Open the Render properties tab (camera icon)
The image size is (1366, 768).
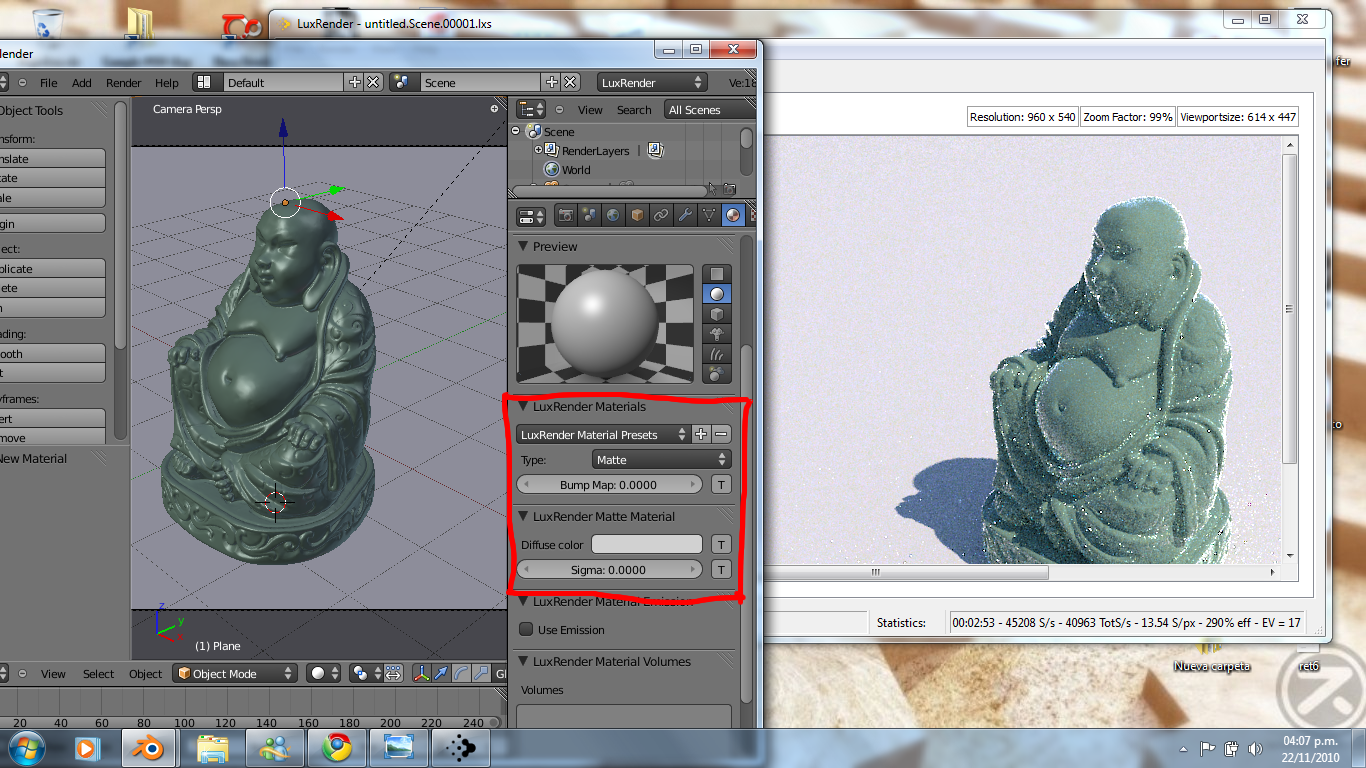565,215
